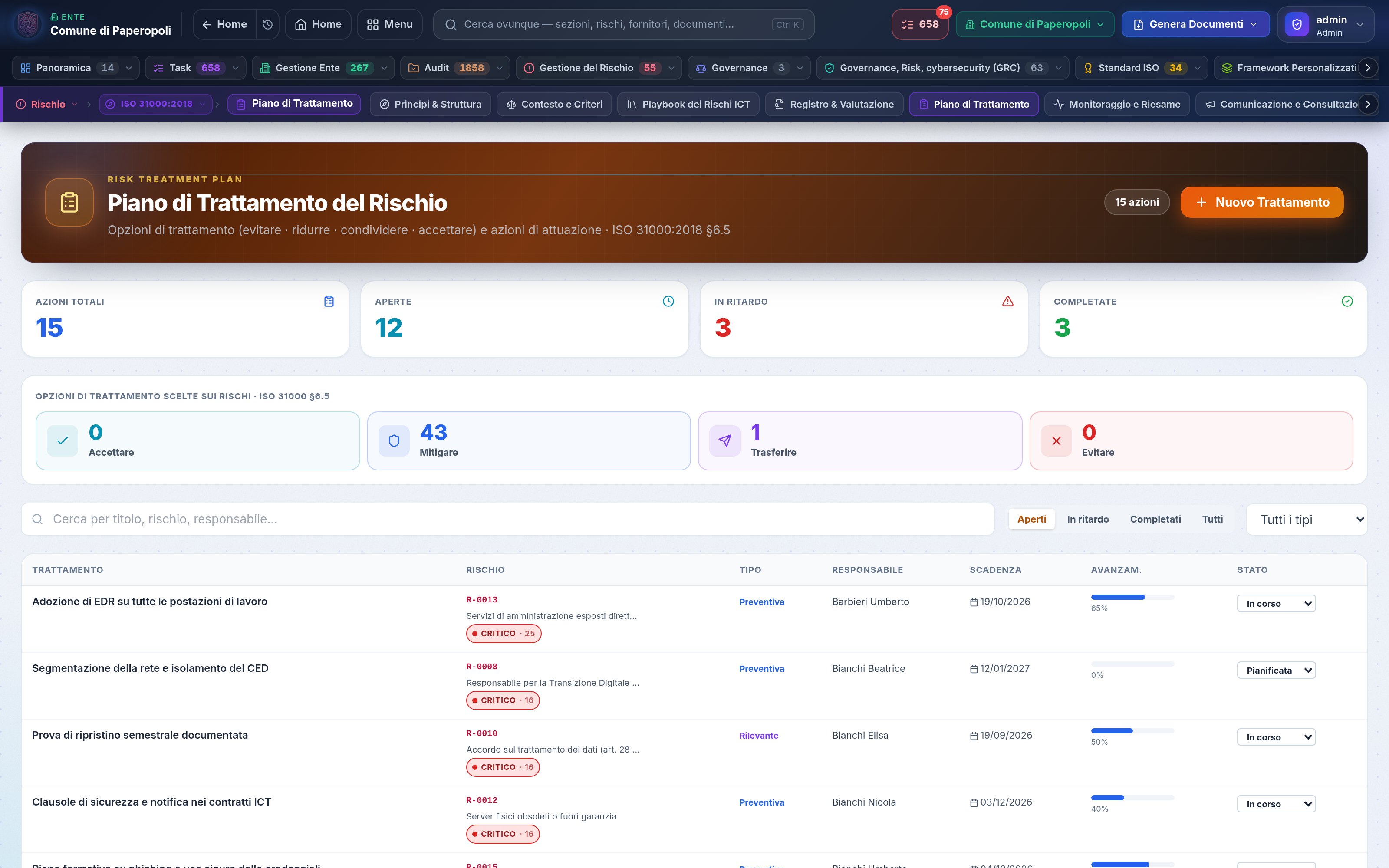Change status dropdown for Adozione di EDR row

pos(1276,603)
